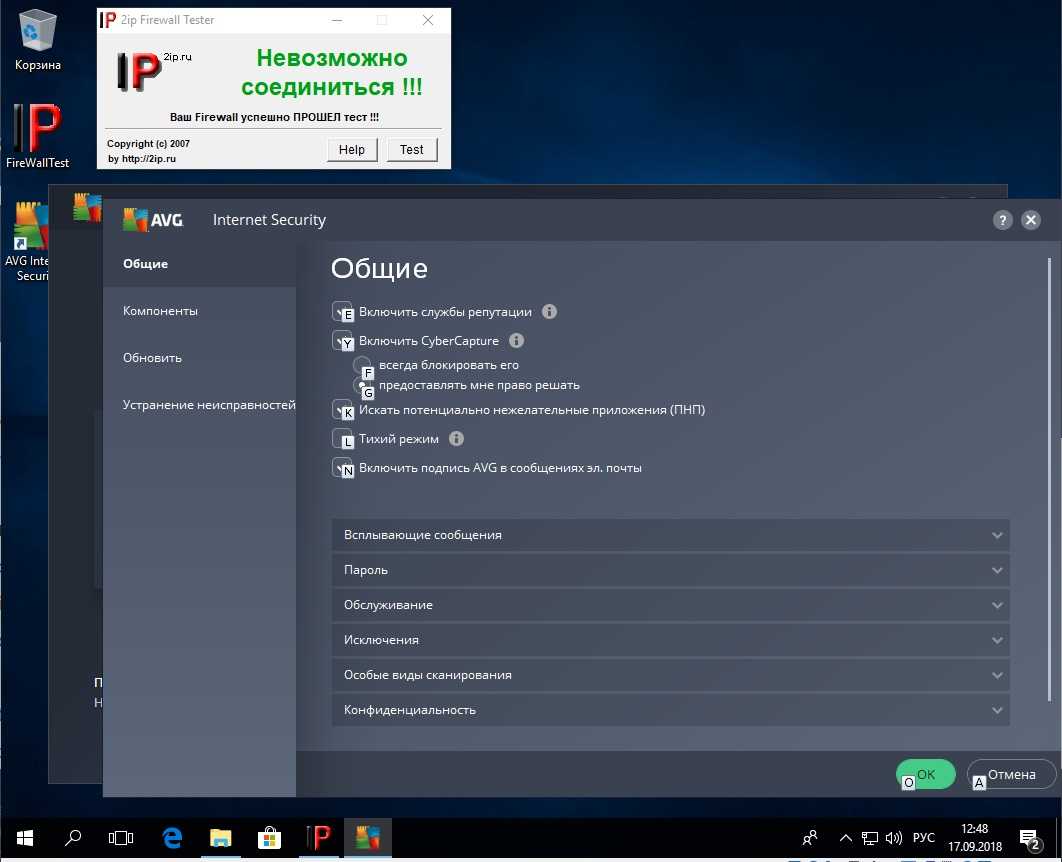Click the help question mark icon in AVG header
This screenshot has width=1062, height=862.
[x=1003, y=221]
